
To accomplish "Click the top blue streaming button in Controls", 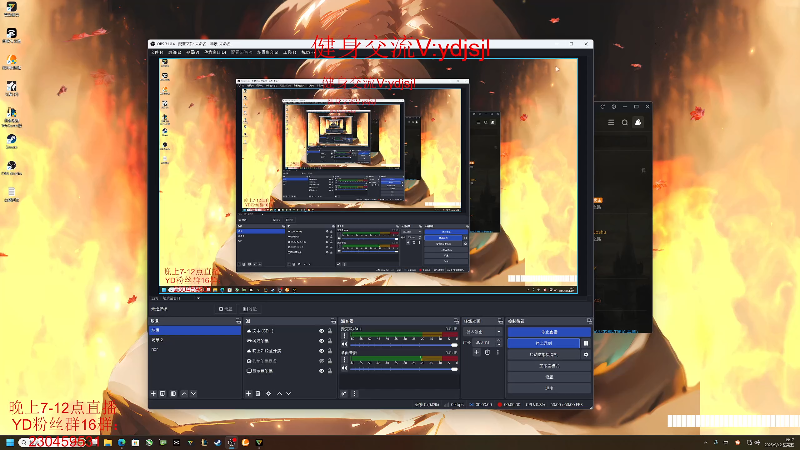I will click(549, 332).
